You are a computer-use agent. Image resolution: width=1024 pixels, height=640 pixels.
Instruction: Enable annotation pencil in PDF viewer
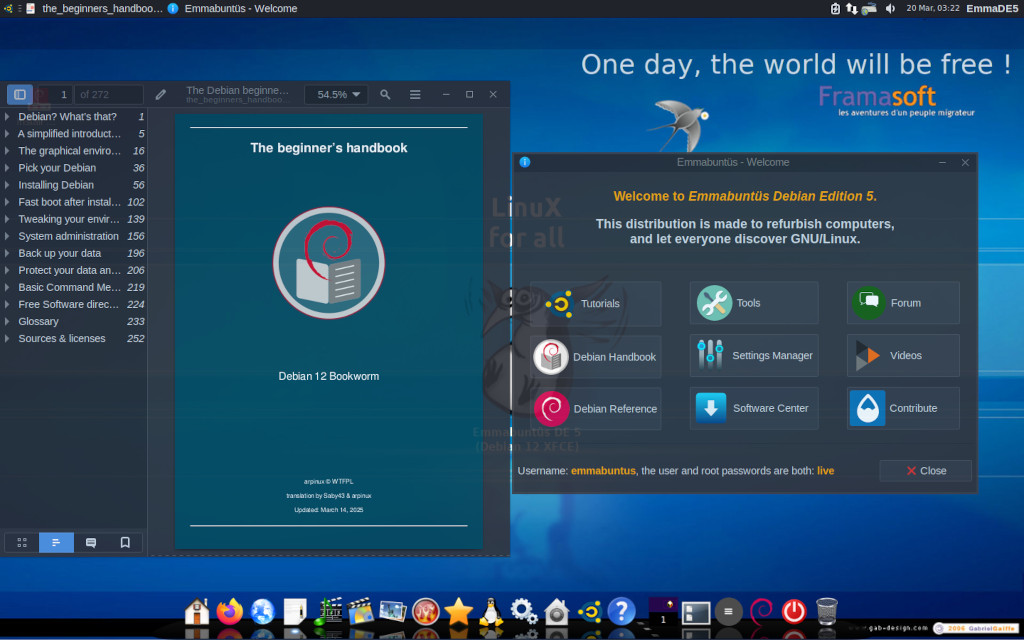(x=161, y=95)
